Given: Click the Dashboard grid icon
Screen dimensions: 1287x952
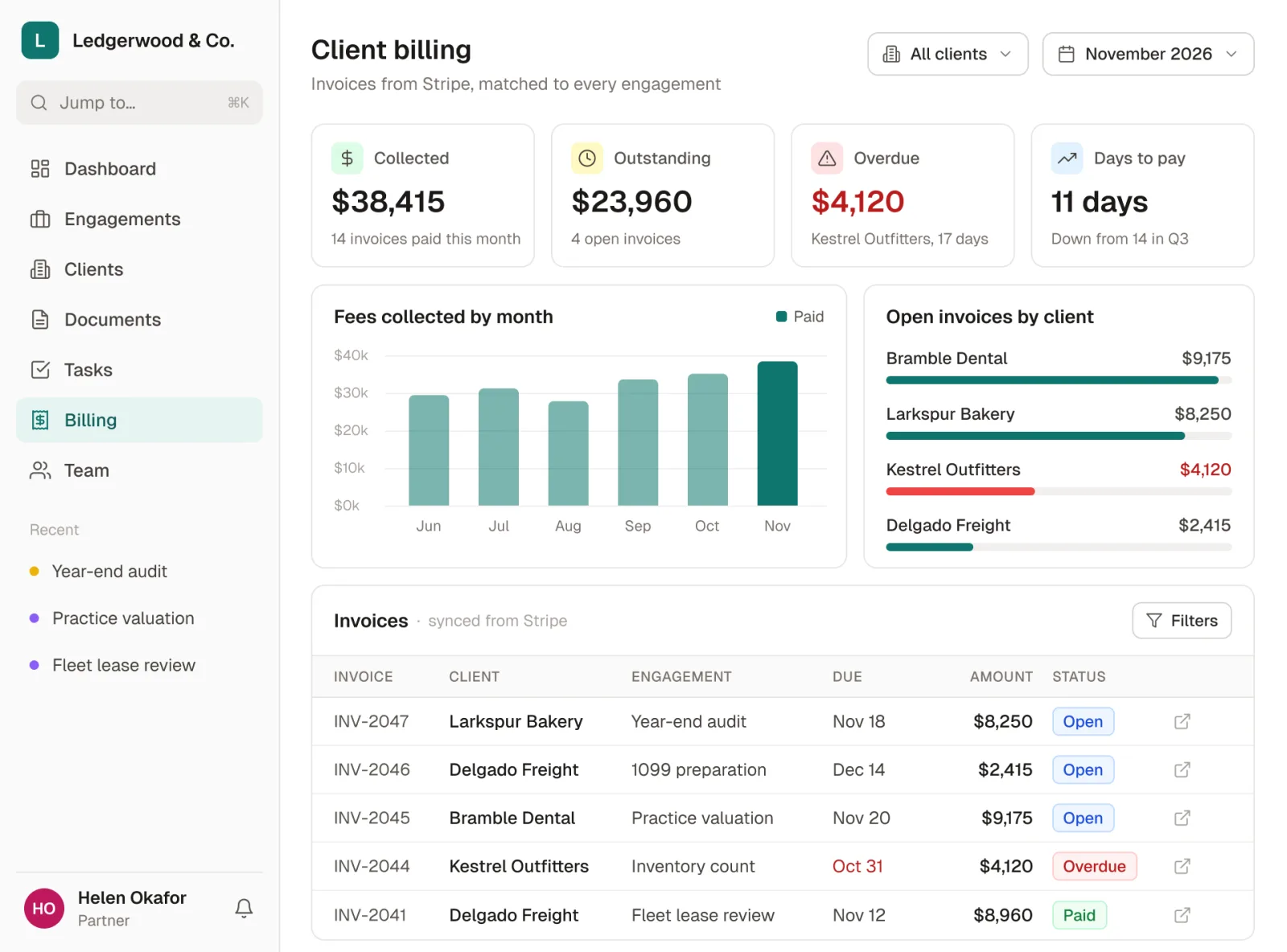Looking at the screenshot, I should tap(40, 169).
